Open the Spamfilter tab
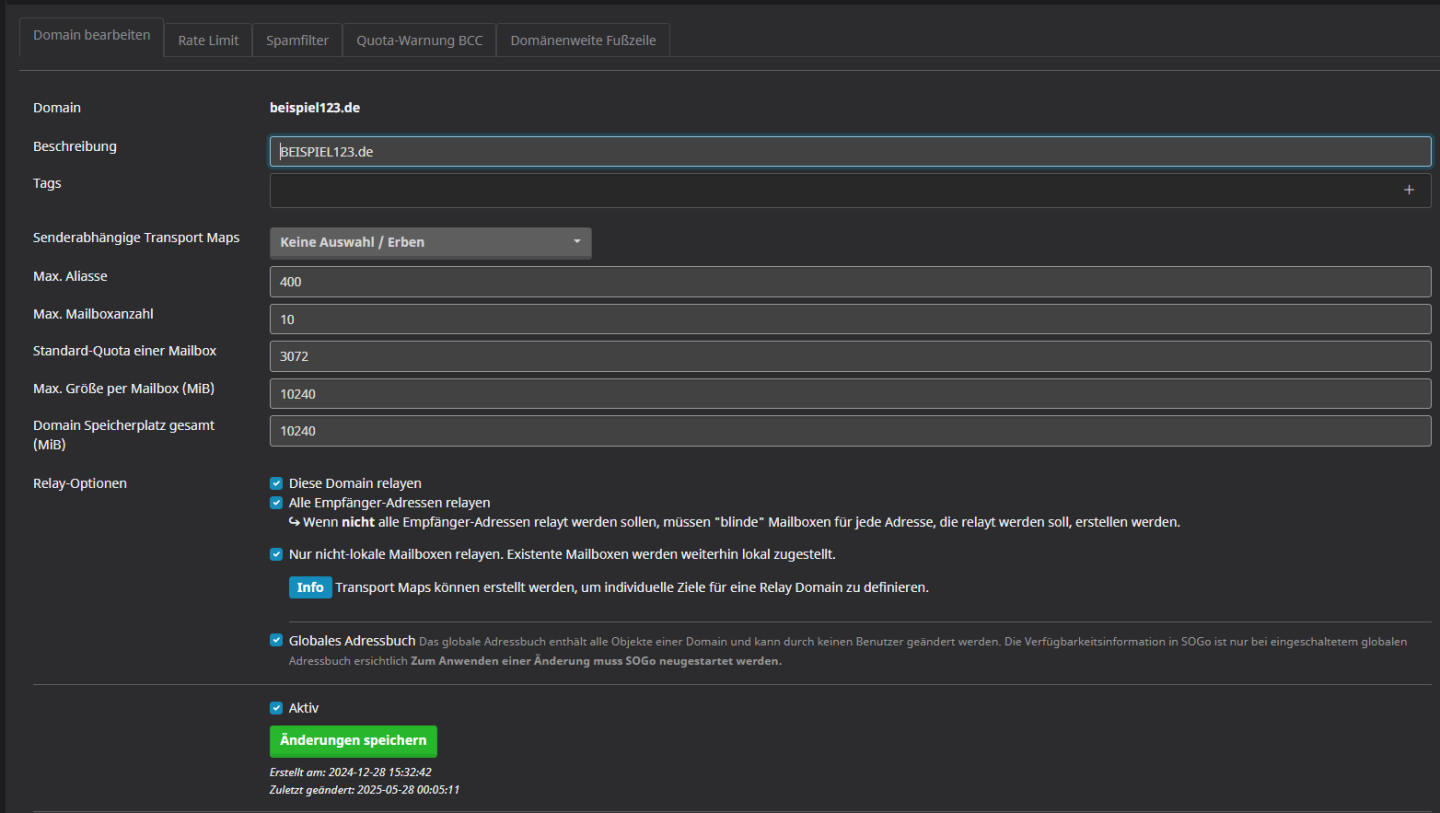 click(297, 41)
